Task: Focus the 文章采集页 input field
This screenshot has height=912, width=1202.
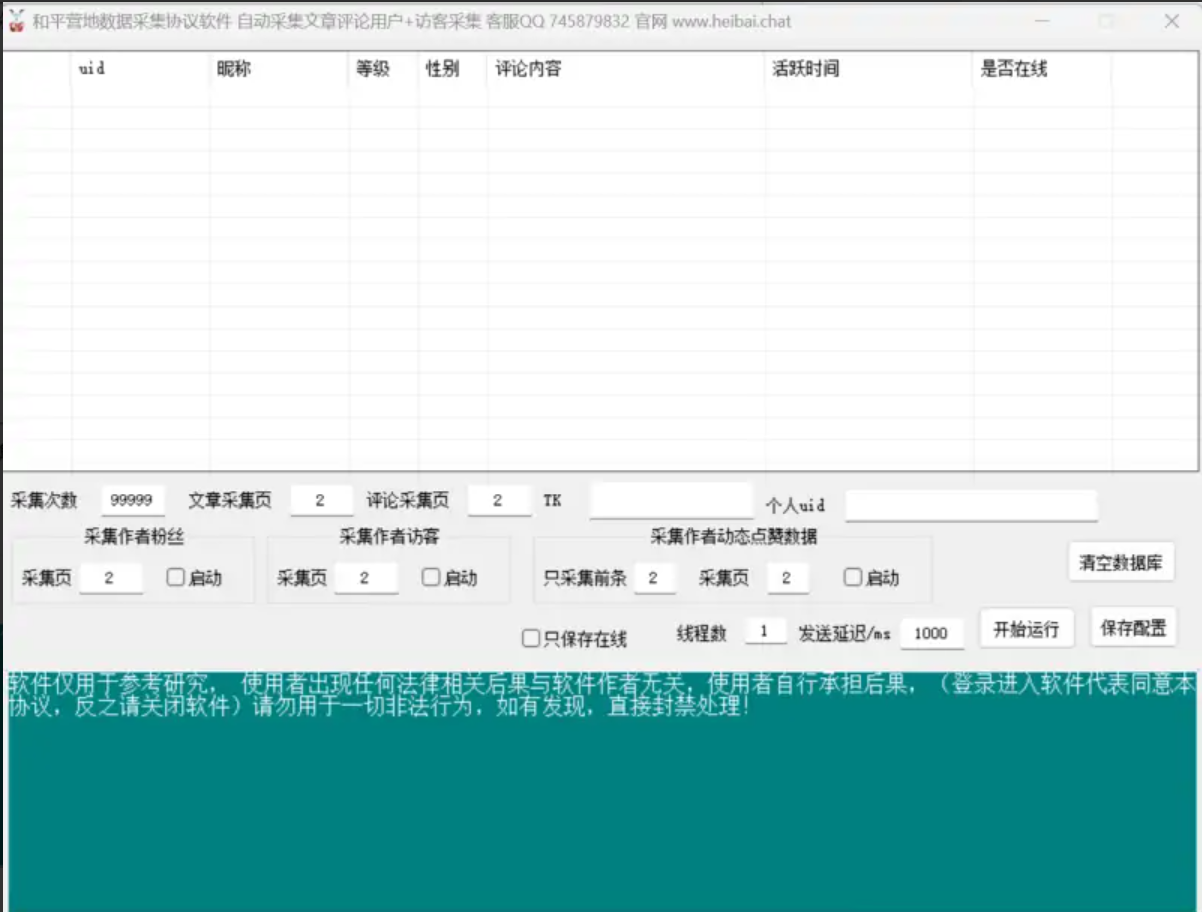Action: pos(321,500)
